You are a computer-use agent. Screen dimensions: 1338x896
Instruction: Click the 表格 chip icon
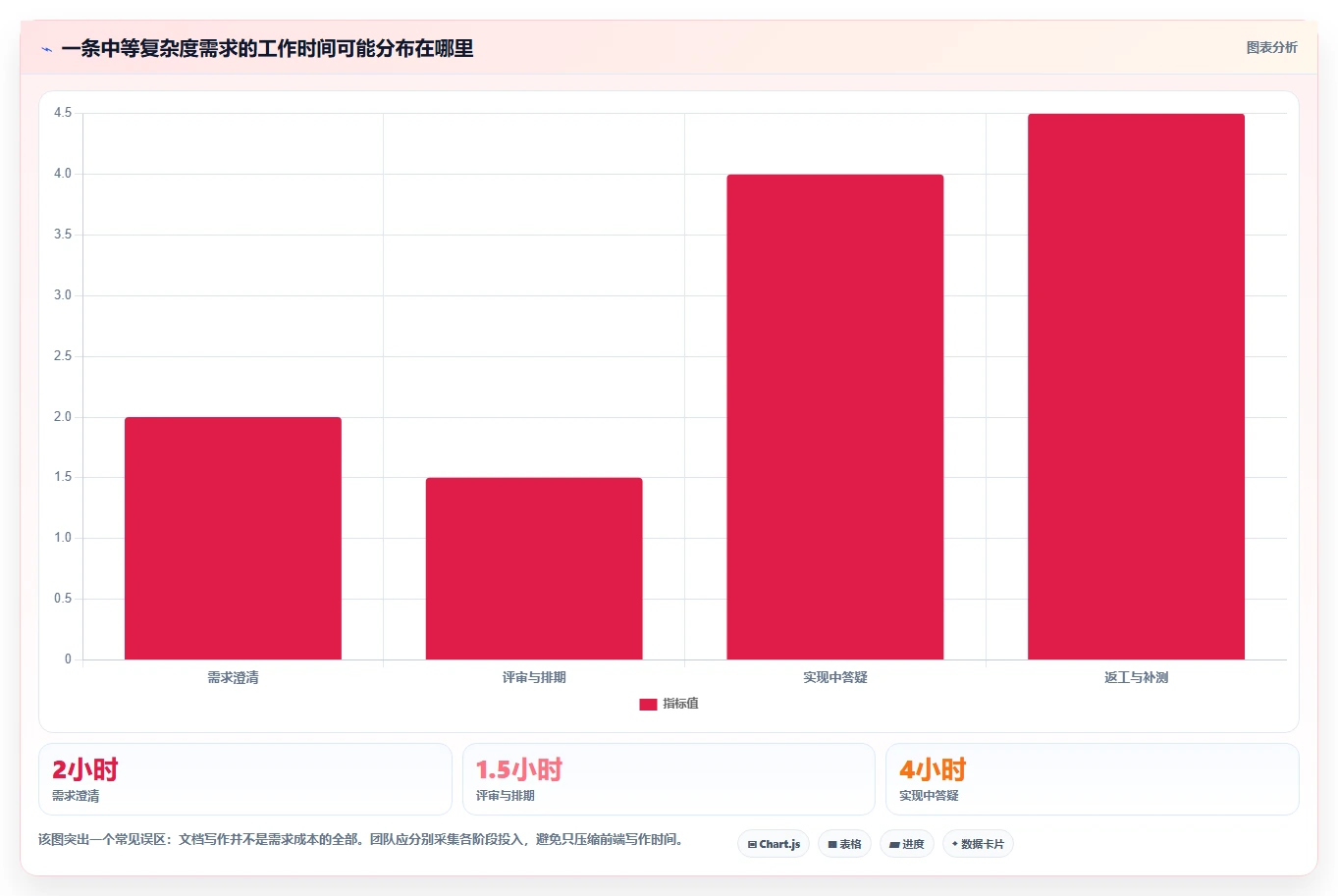pos(832,844)
